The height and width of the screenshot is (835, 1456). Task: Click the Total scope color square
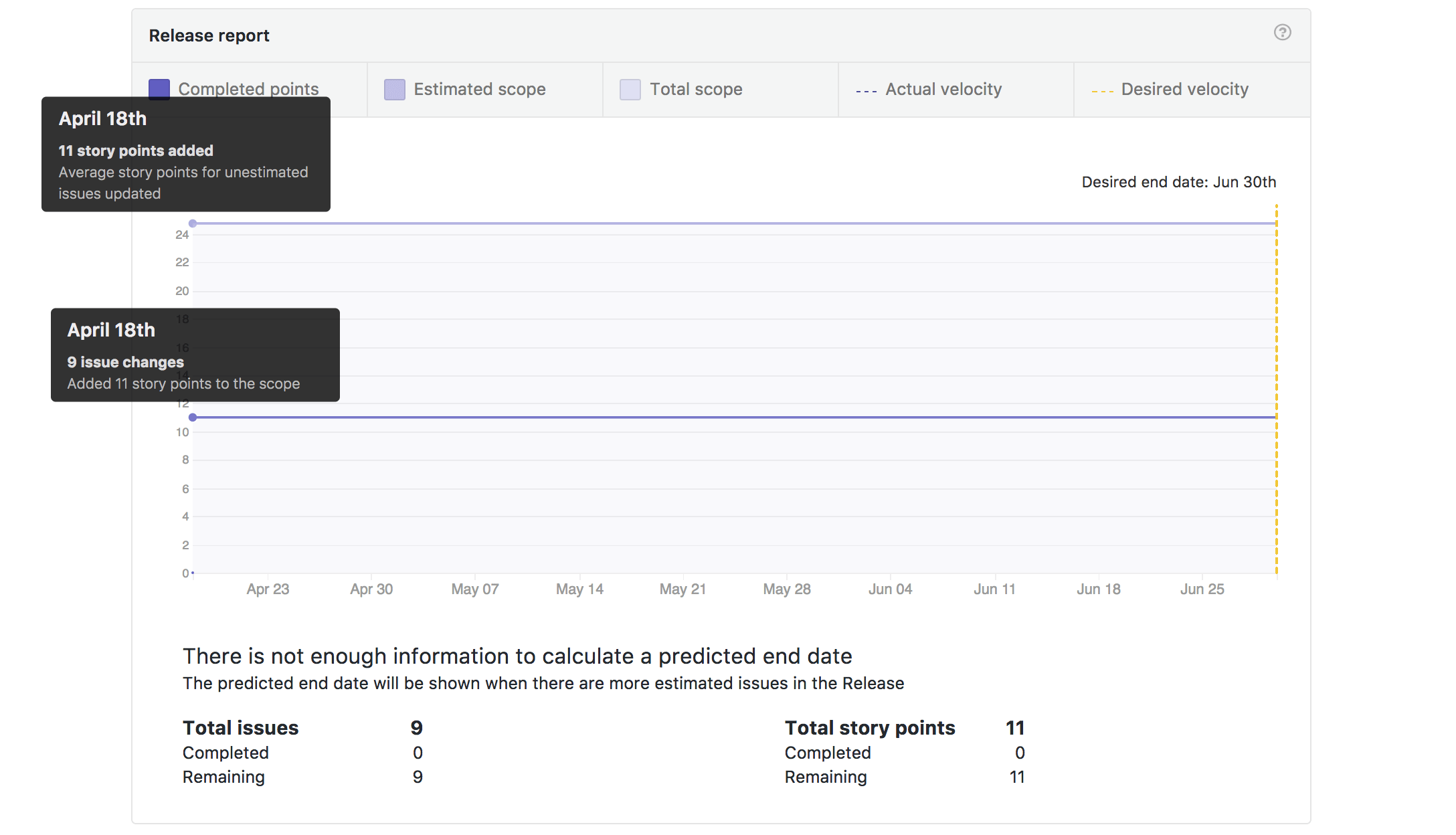[630, 90]
